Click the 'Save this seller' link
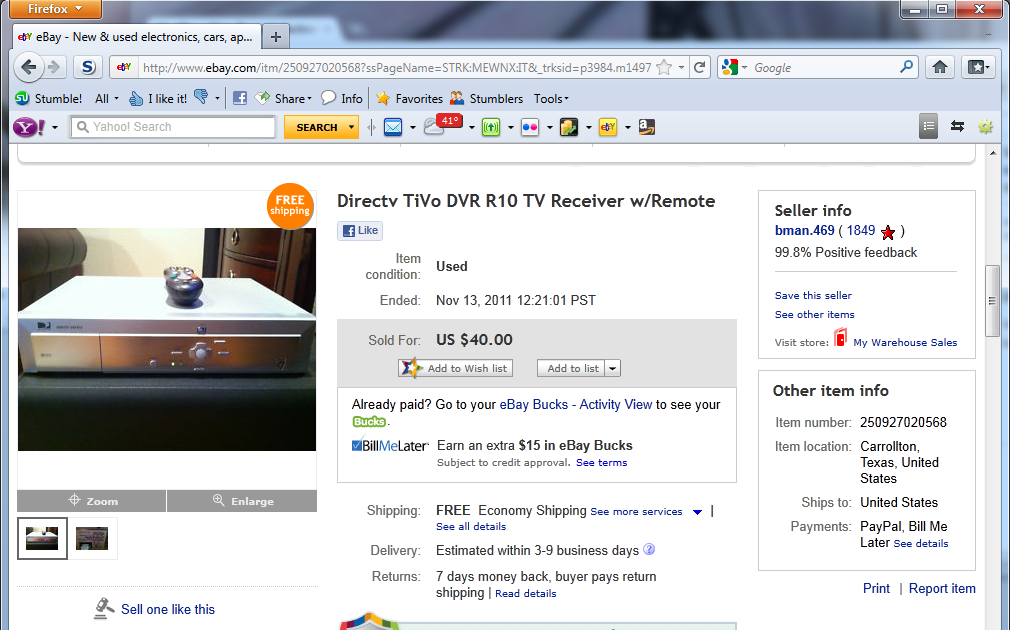This screenshot has width=1010, height=630. [x=812, y=295]
